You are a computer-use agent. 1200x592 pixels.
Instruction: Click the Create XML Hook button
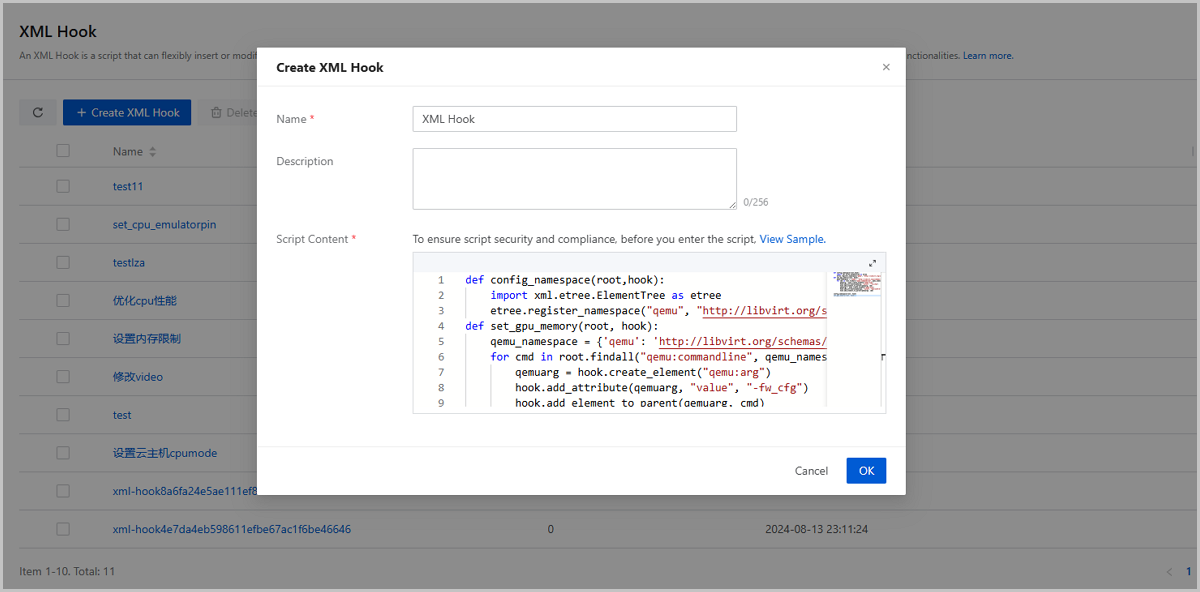pyautogui.click(x=128, y=113)
